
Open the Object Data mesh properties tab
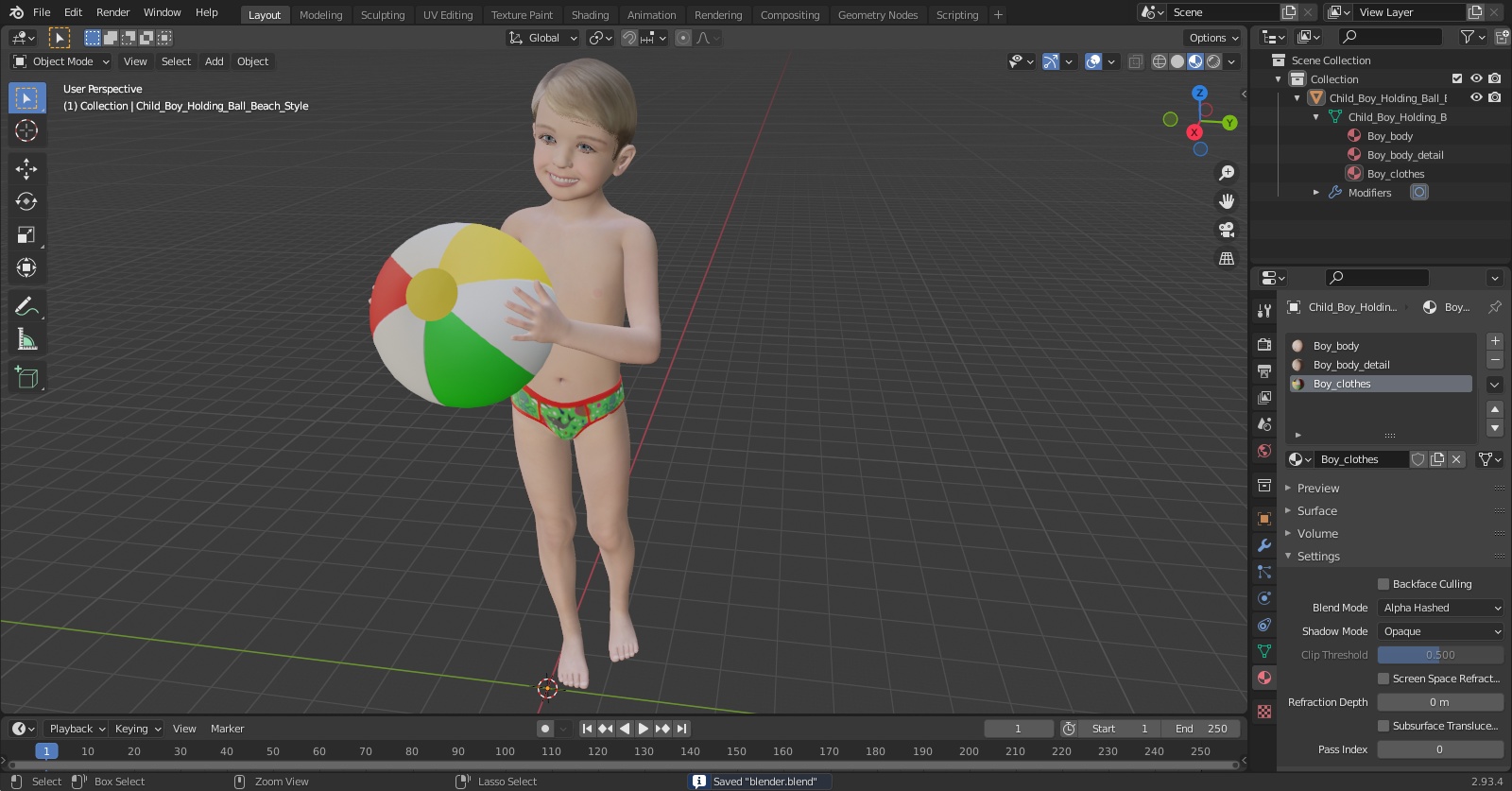(x=1264, y=651)
